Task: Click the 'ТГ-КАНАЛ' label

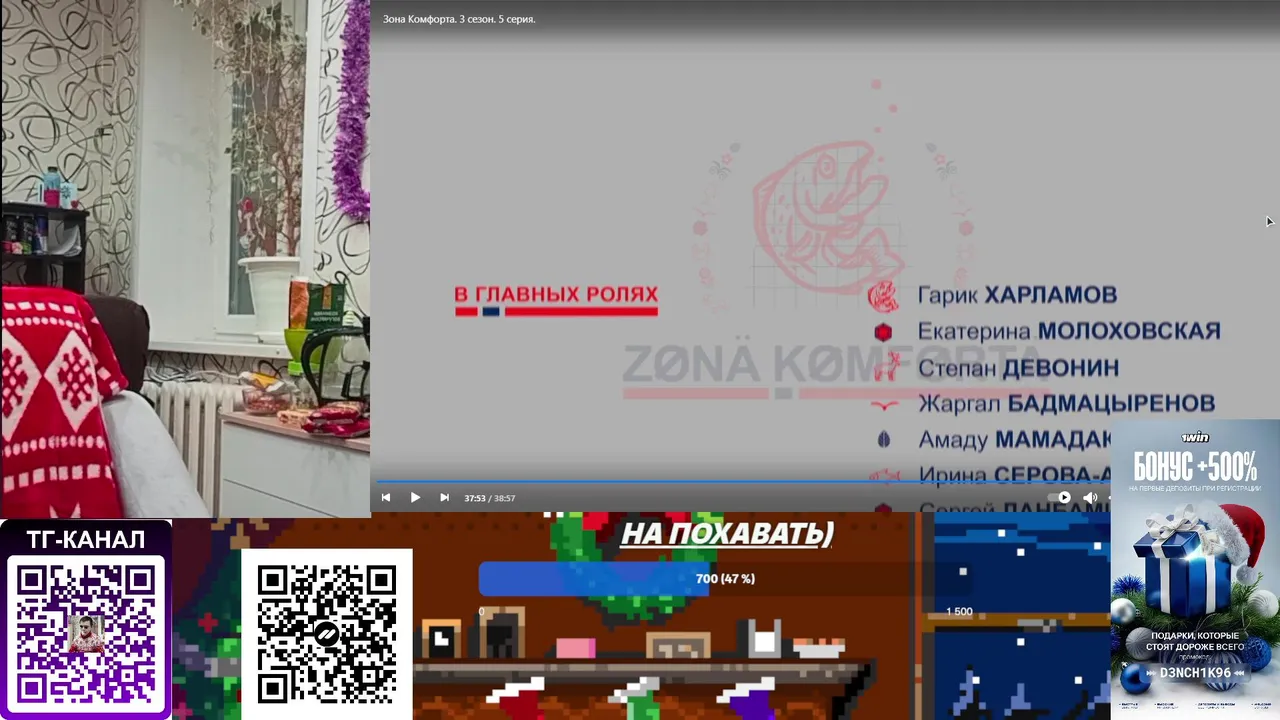Action: [x=86, y=540]
